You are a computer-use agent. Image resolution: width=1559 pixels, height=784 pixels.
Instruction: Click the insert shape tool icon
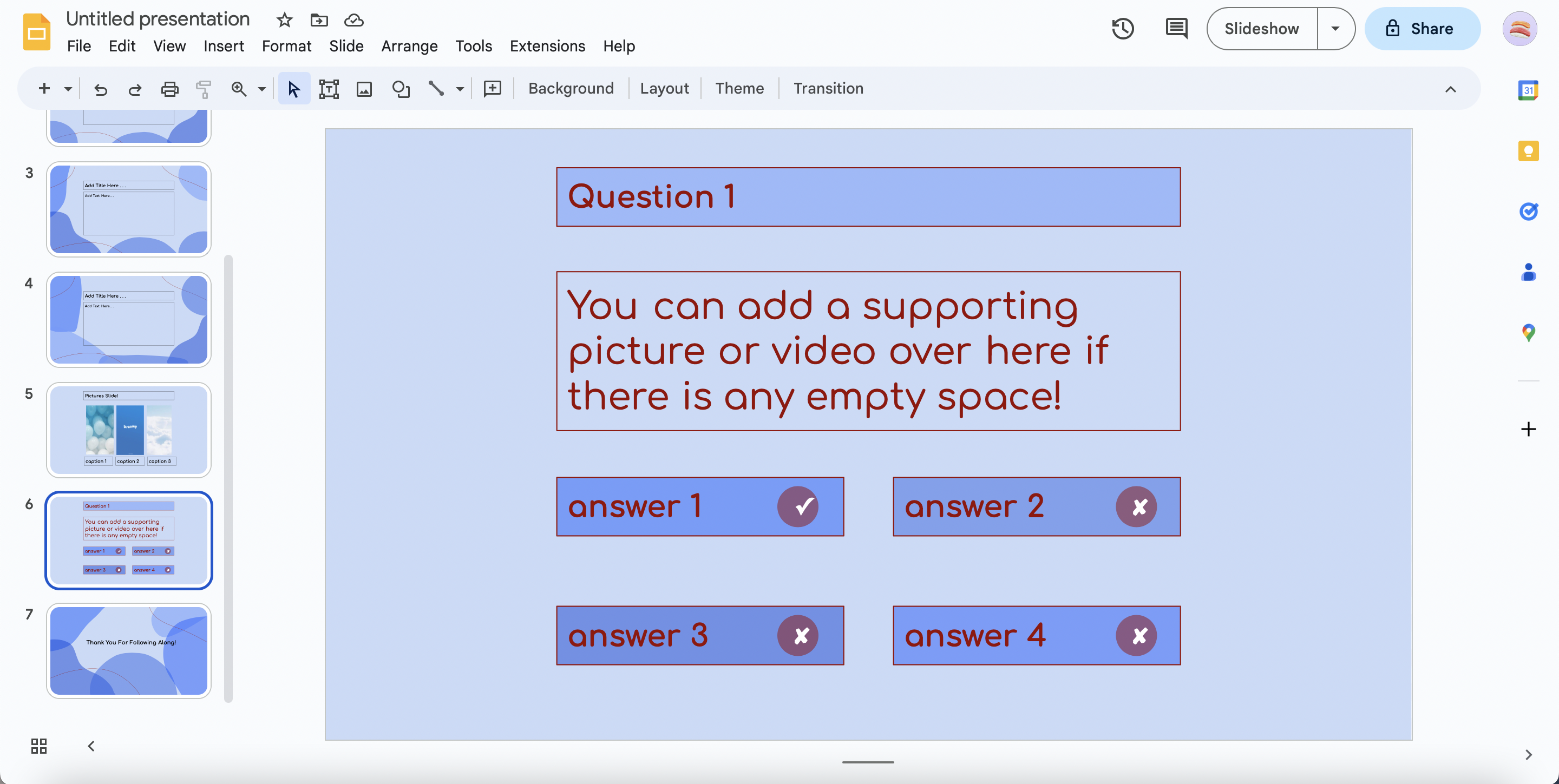(x=400, y=89)
